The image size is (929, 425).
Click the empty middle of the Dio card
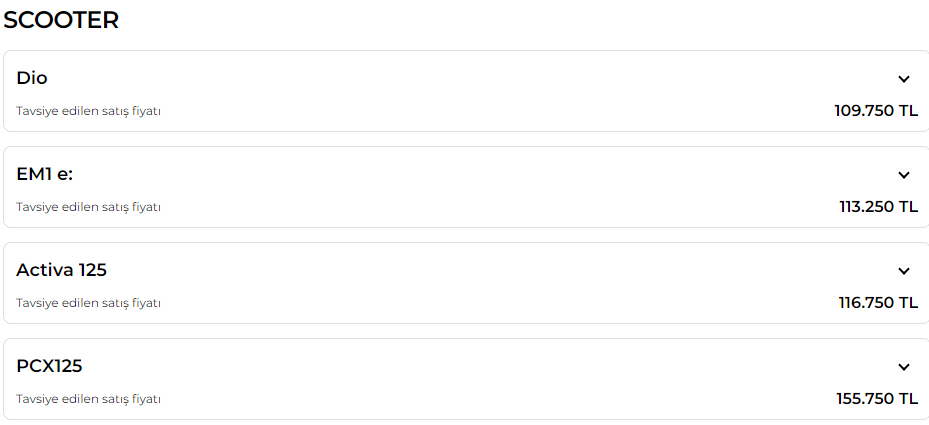[x=466, y=91]
